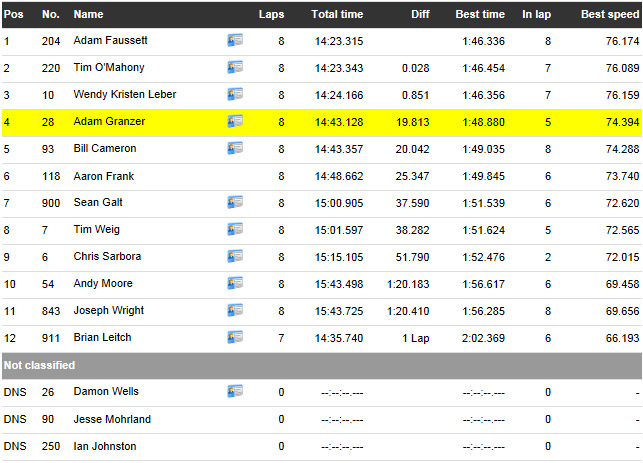Click the name Tim Weig

click(96, 230)
